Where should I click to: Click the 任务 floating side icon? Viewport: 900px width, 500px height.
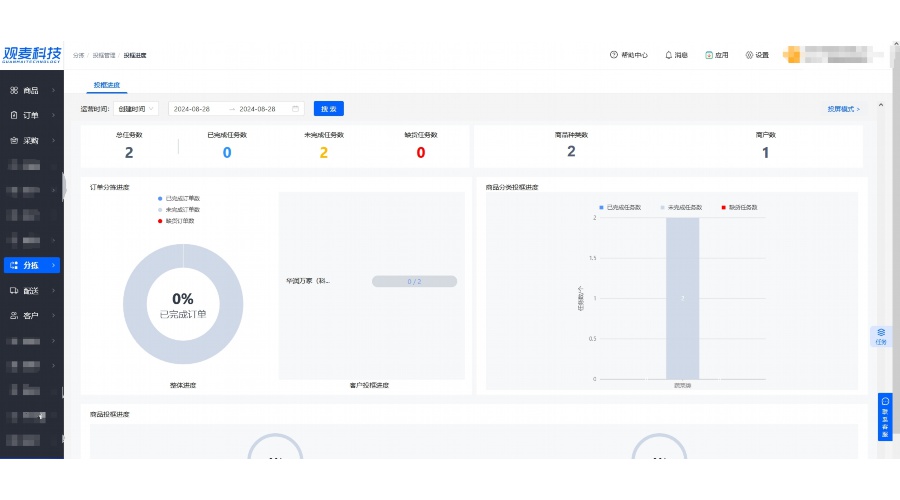881,335
